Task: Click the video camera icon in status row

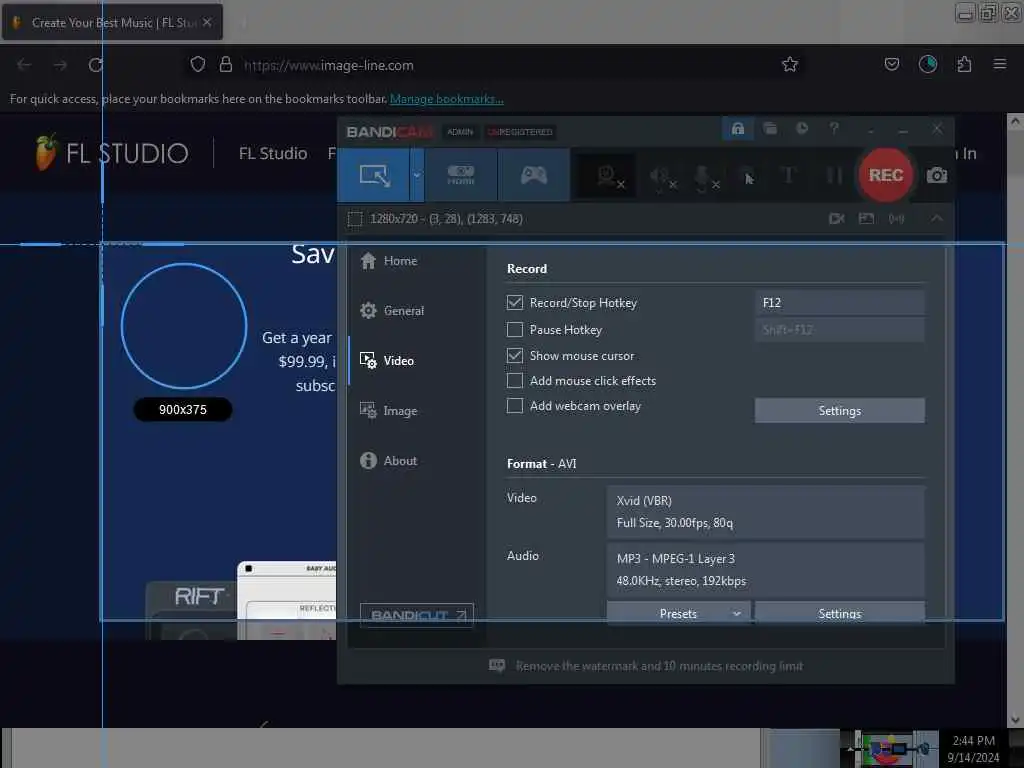Action: 837,219
